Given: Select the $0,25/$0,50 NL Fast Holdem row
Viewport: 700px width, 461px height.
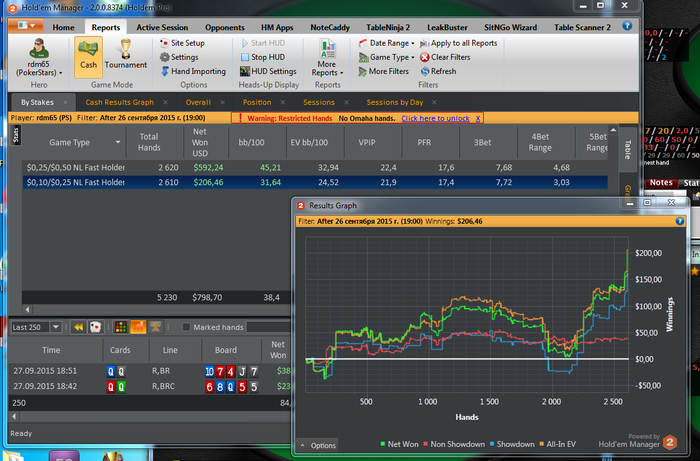Looking at the screenshot, I should [315, 168].
